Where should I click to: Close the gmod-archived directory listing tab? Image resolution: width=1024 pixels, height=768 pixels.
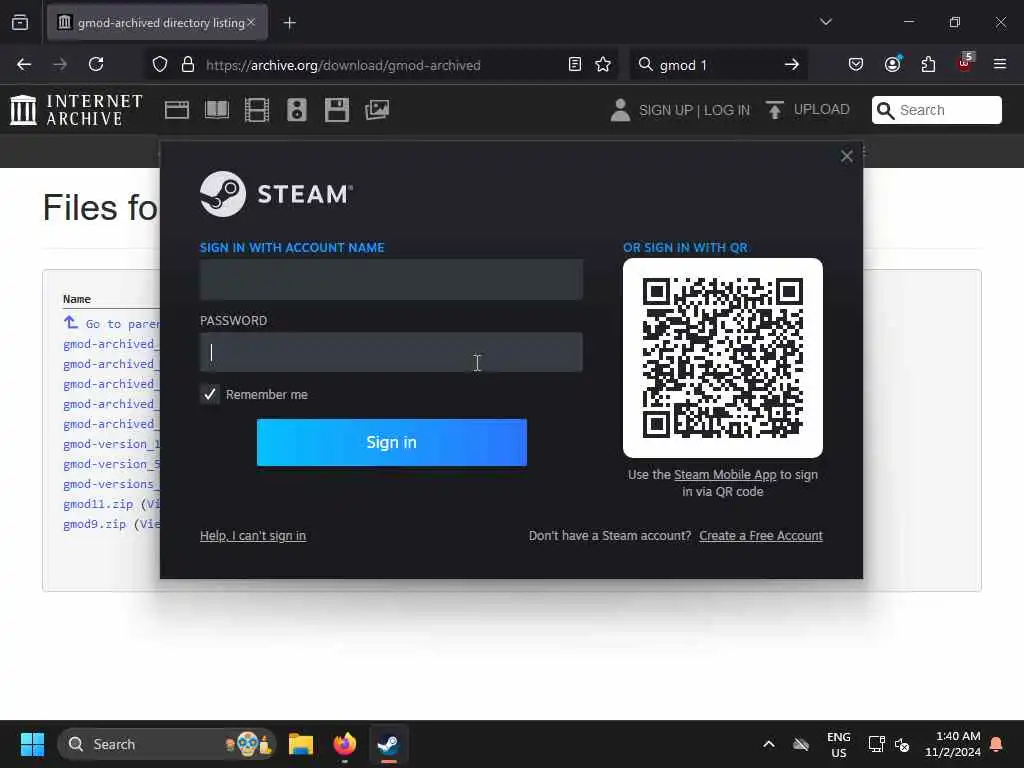pyautogui.click(x=251, y=22)
